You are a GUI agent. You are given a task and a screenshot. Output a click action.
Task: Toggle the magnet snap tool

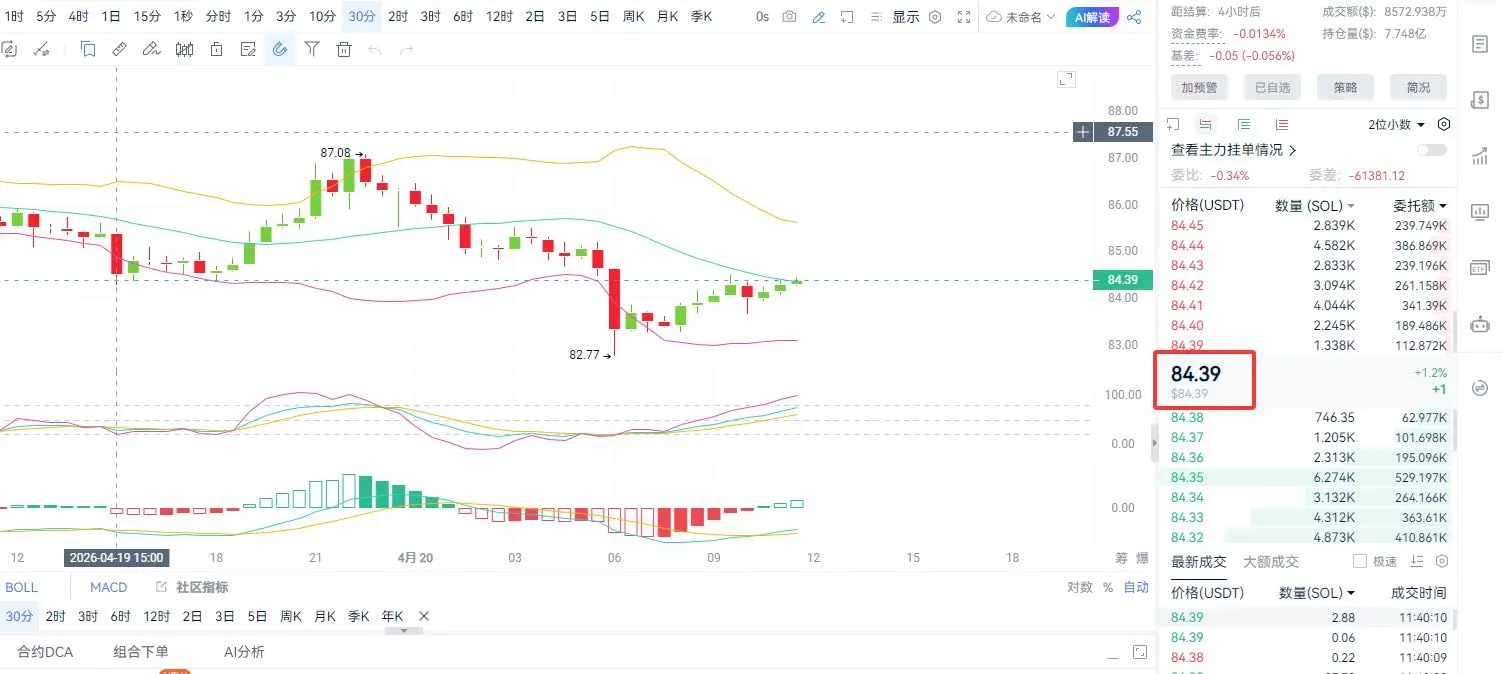point(280,49)
